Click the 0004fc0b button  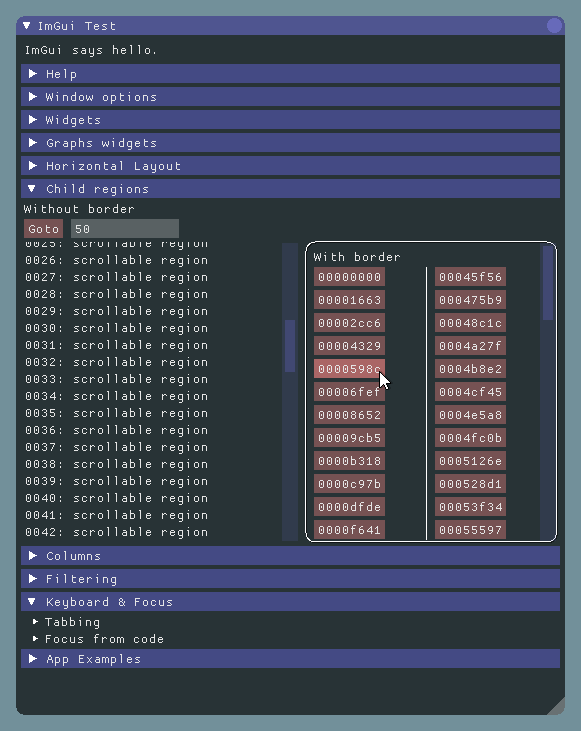[x=470, y=438]
